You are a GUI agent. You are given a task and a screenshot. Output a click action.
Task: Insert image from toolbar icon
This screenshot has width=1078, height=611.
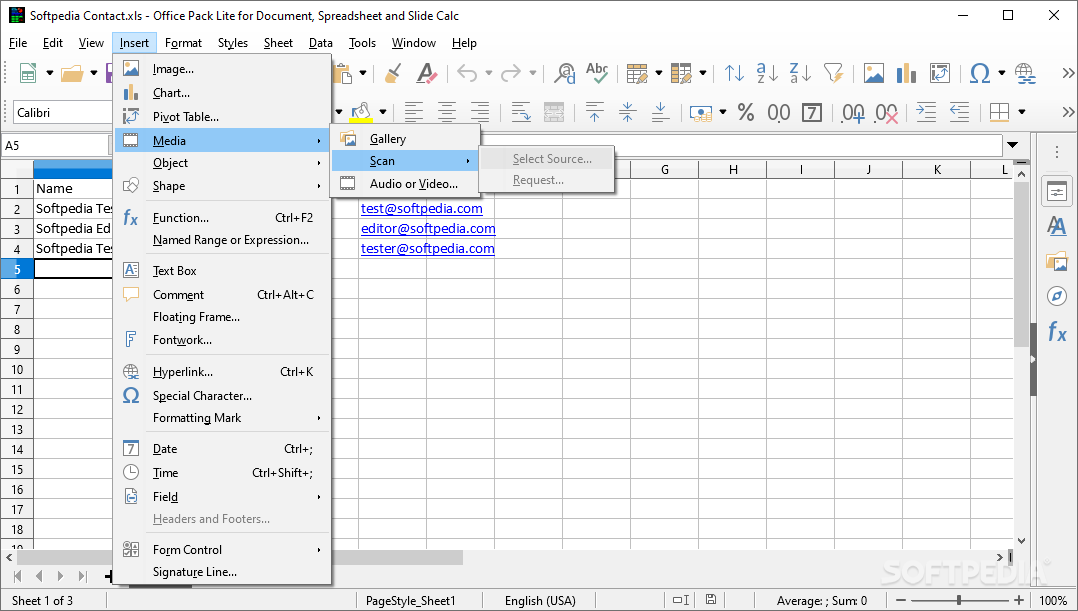(874, 73)
